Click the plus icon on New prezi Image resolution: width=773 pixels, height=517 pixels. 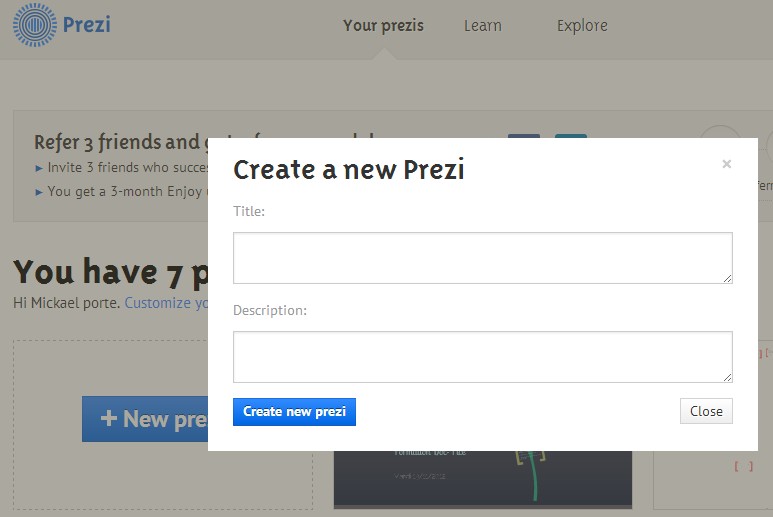click(x=108, y=418)
